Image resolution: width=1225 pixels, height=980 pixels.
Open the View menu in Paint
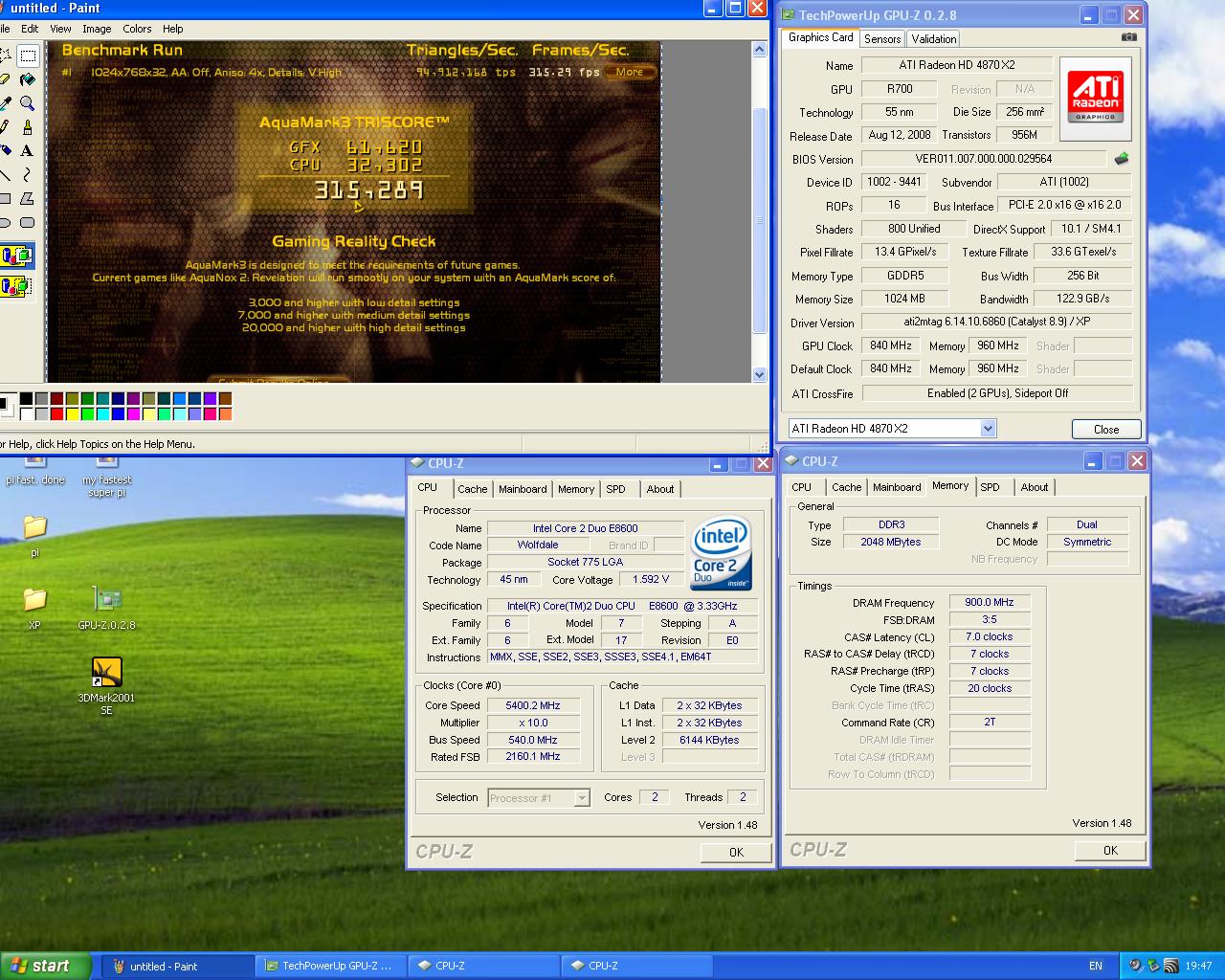pyautogui.click(x=60, y=29)
